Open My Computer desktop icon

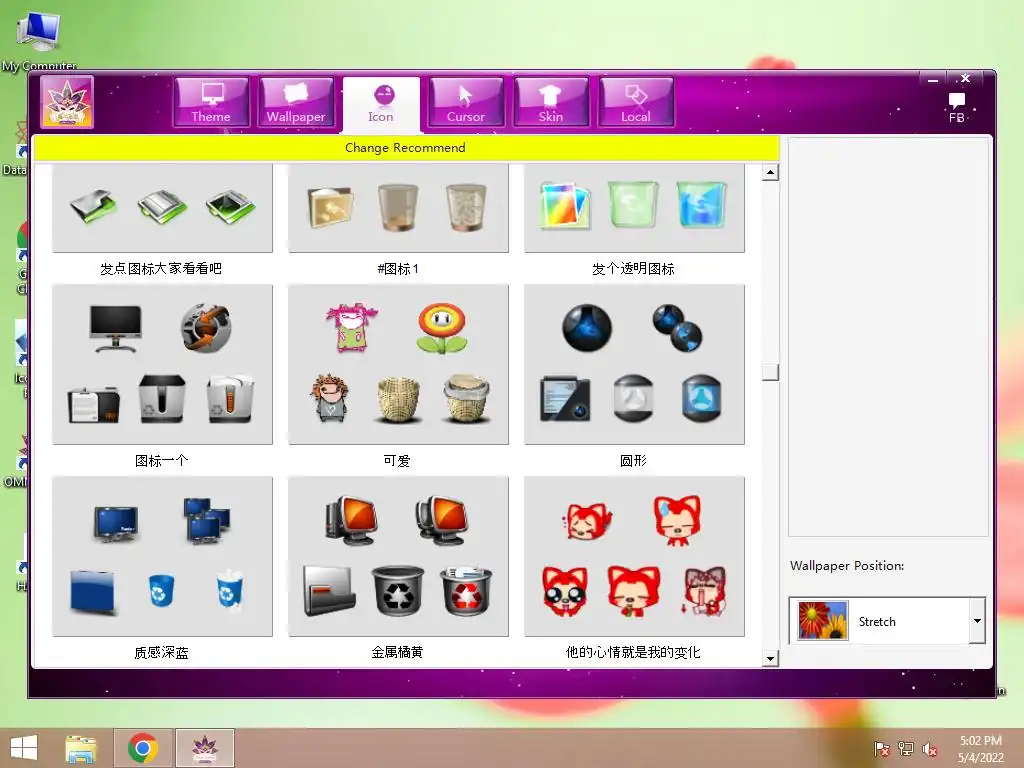(x=39, y=40)
